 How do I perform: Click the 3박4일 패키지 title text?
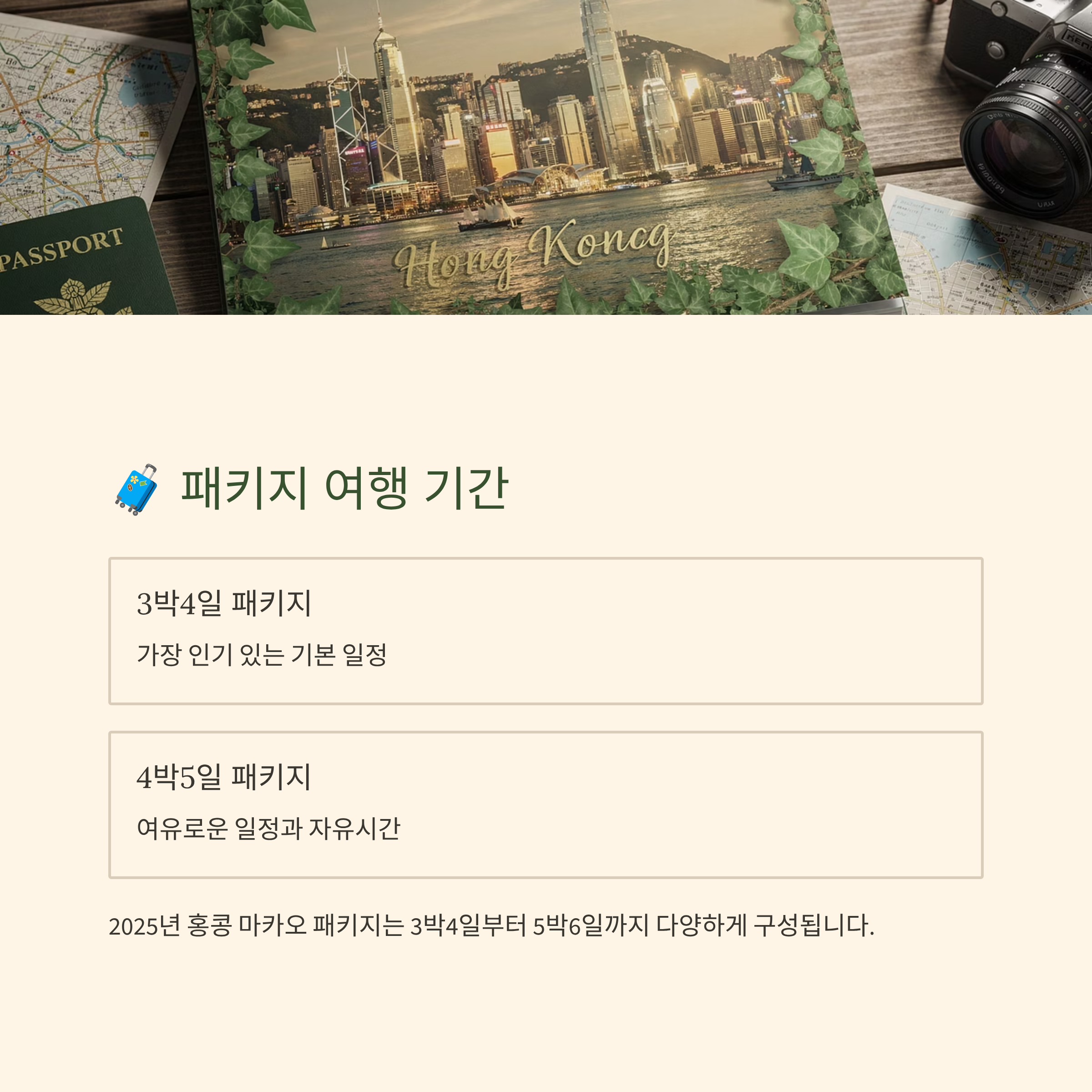point(224,603)
